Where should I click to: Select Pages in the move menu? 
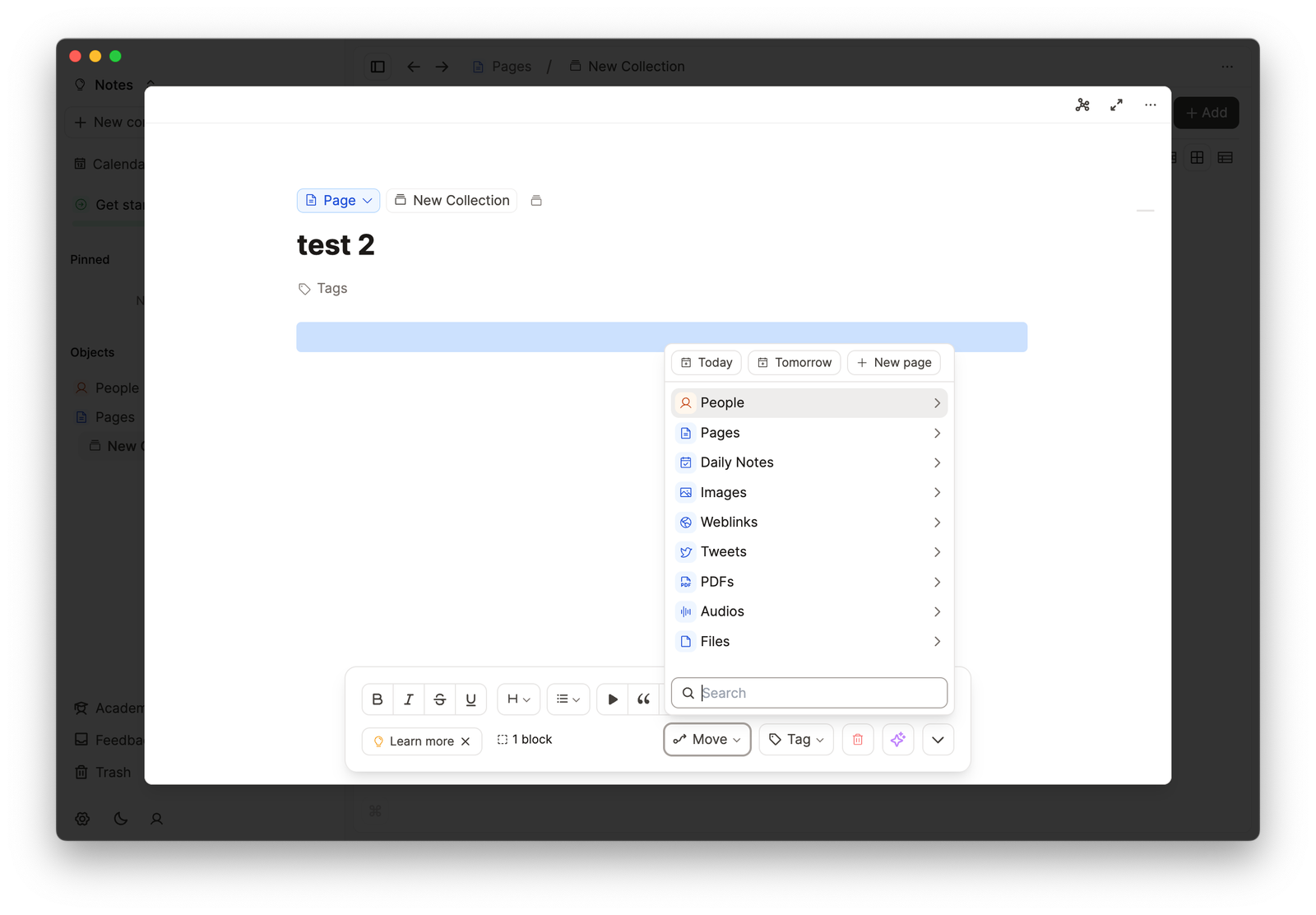[809, 433]
